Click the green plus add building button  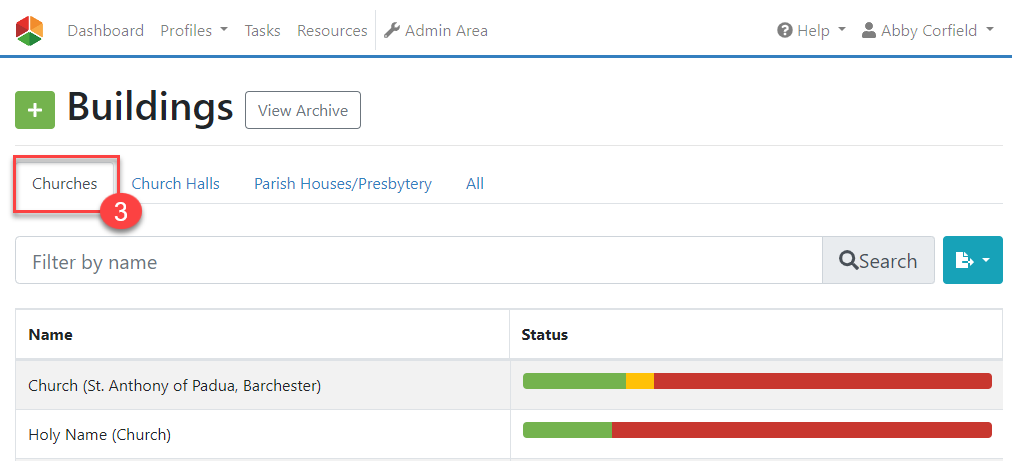tap(35, 110)
